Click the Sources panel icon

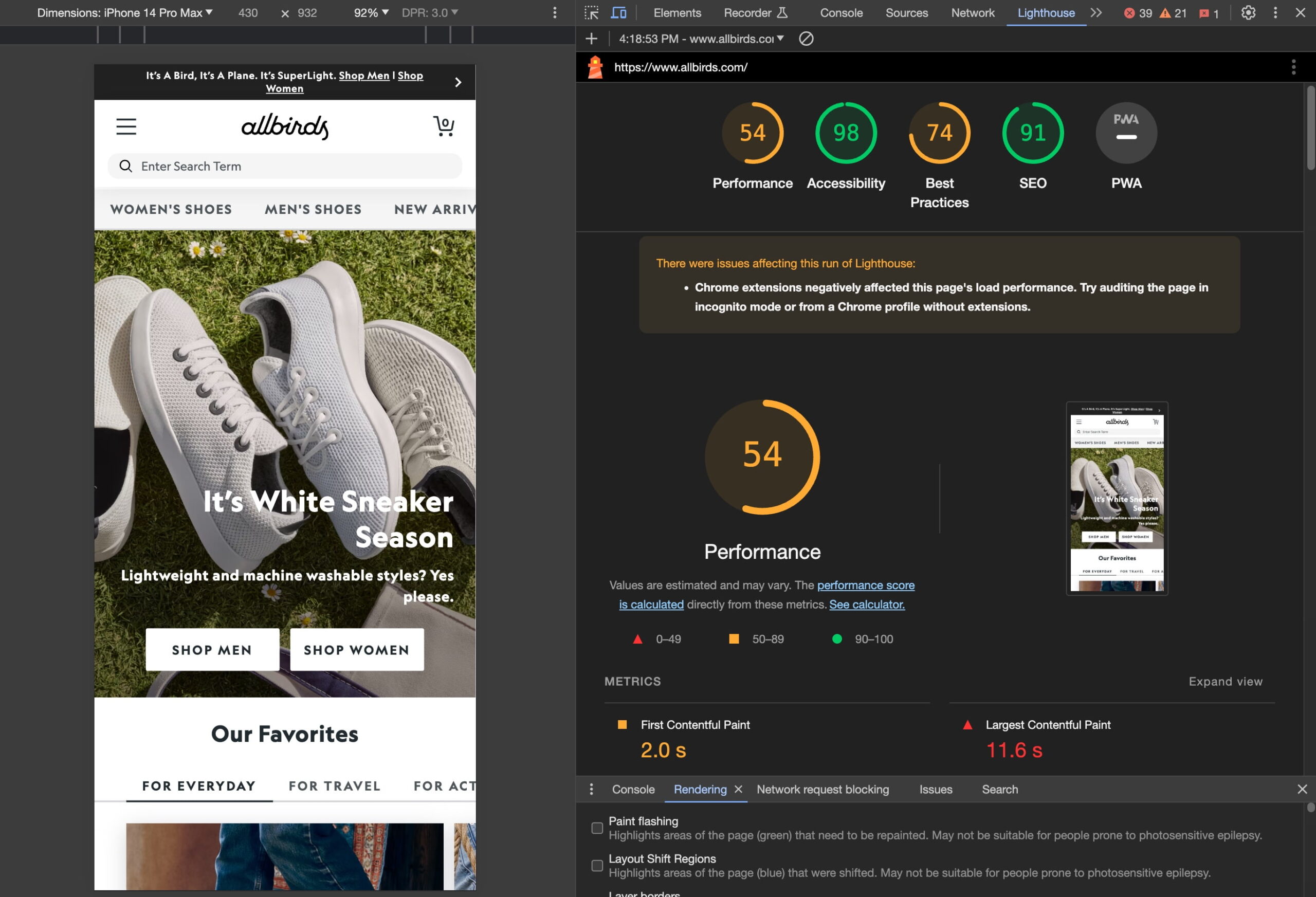pyautogui.click(x=905, y=12)
